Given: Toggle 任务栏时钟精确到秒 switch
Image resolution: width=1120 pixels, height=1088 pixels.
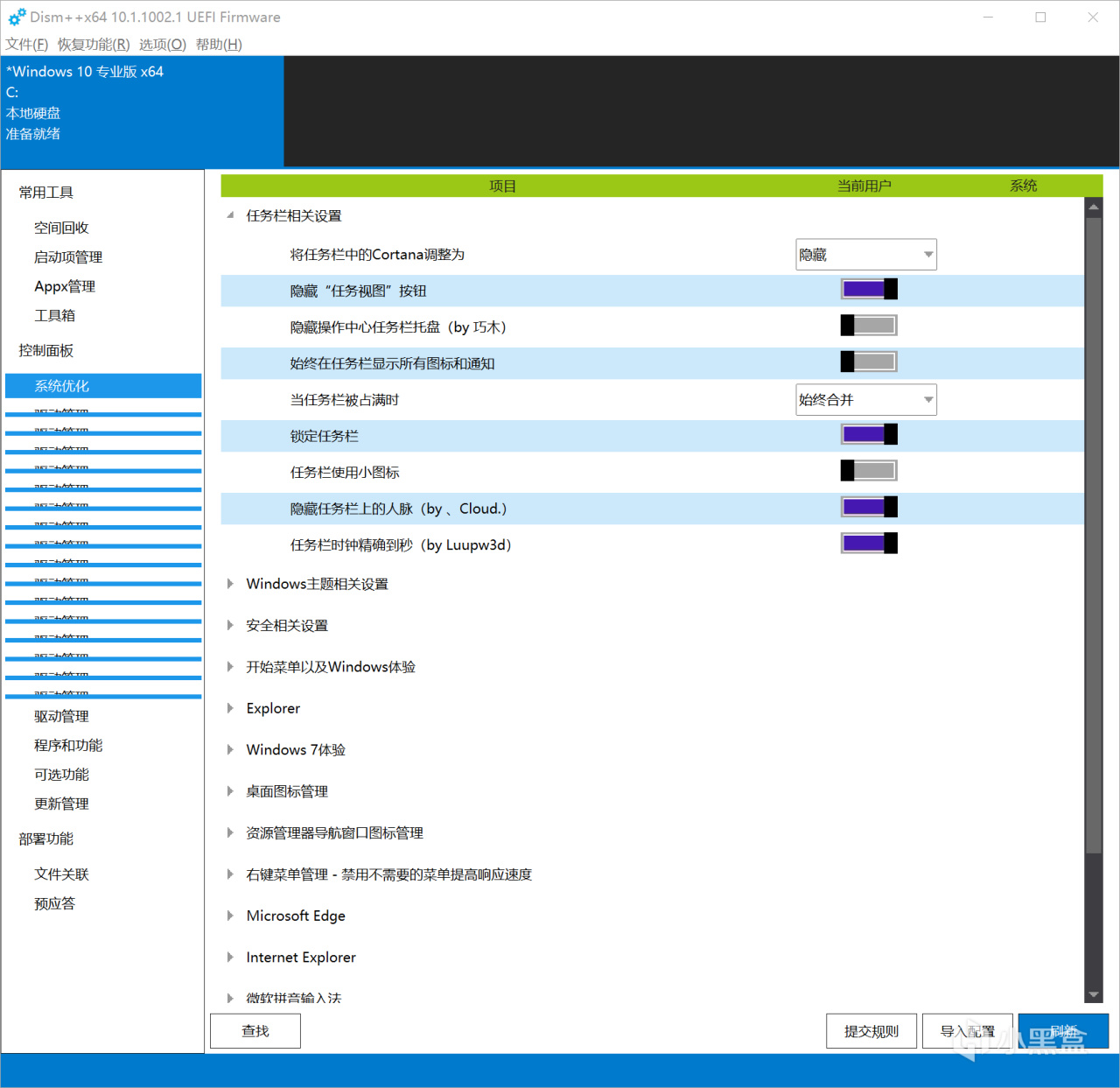Looking at the screenshot, I should coord(869,544).
